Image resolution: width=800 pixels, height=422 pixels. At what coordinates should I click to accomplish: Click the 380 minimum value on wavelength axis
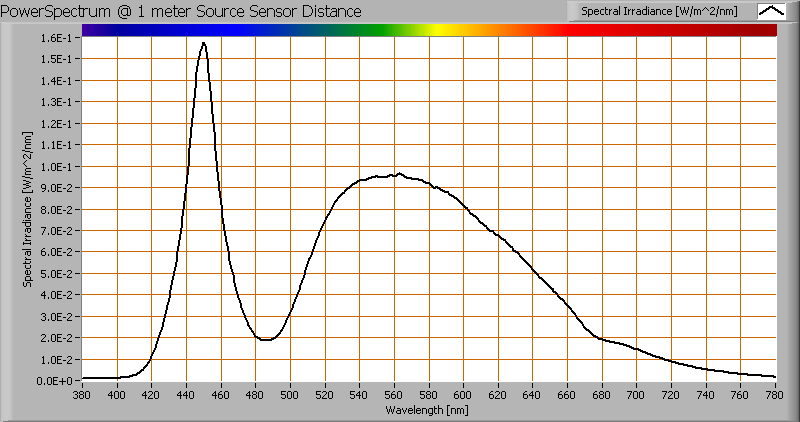[x=82, y=394]
